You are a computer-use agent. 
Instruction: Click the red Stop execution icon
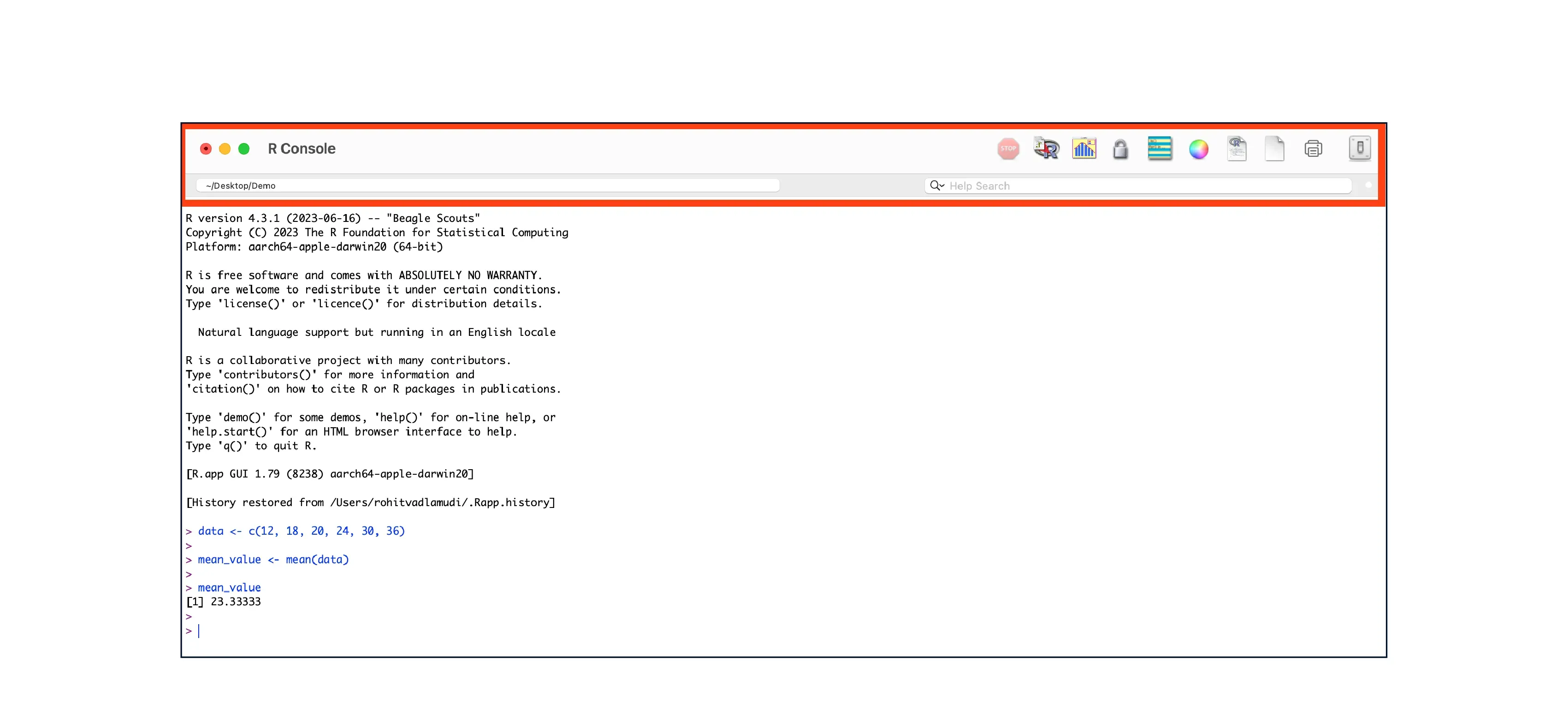tap(1008, 149)
